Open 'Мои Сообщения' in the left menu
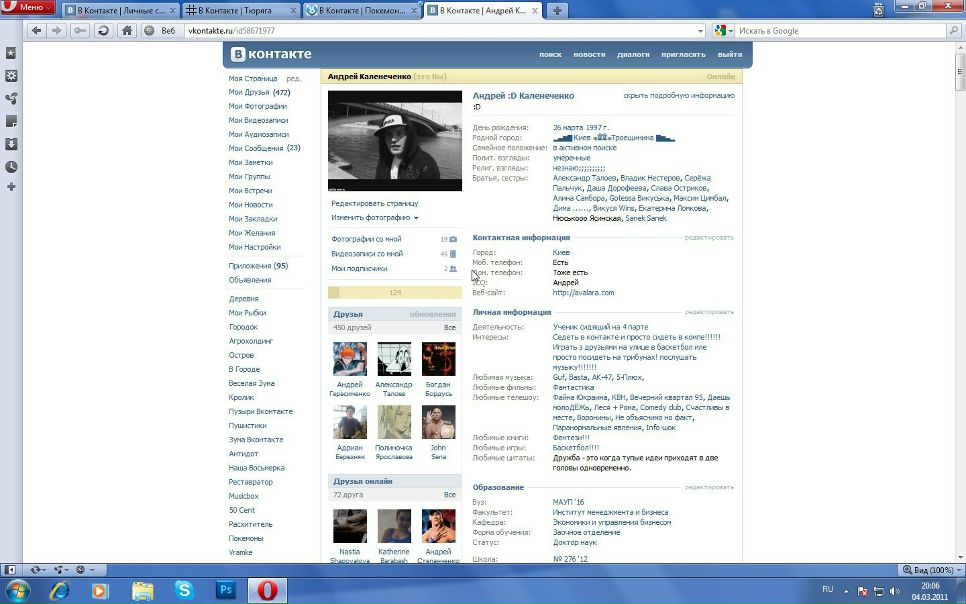 264,148
